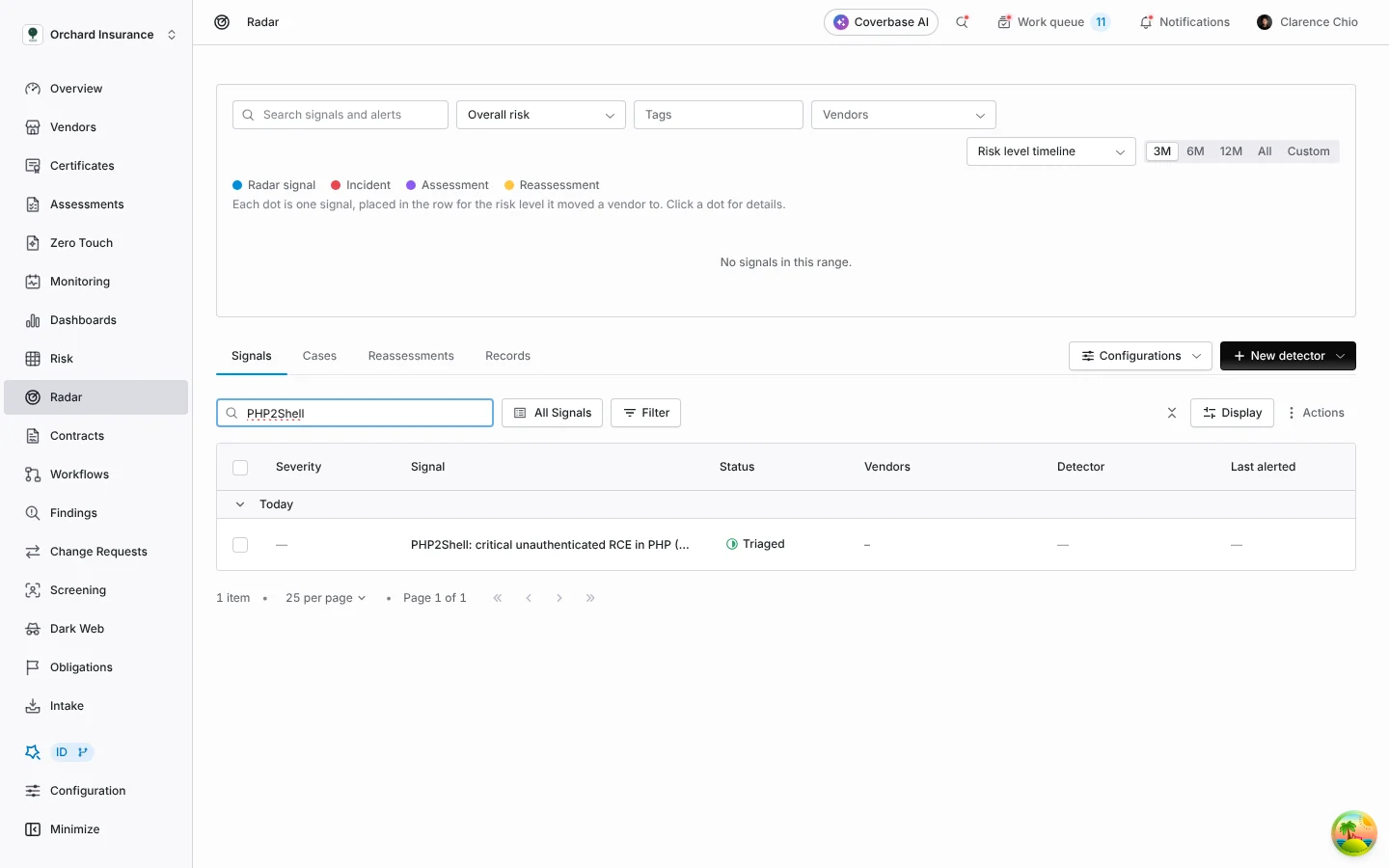This screenshot has height=868, width=1389.
Task: Open the Intake download icon
Action: (33, 706)
